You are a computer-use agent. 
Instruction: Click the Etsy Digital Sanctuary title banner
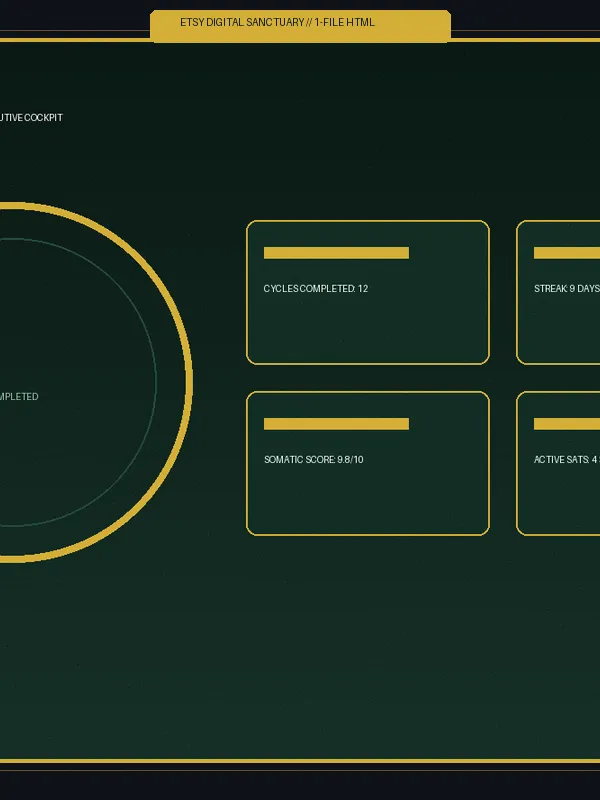[301, 26]
